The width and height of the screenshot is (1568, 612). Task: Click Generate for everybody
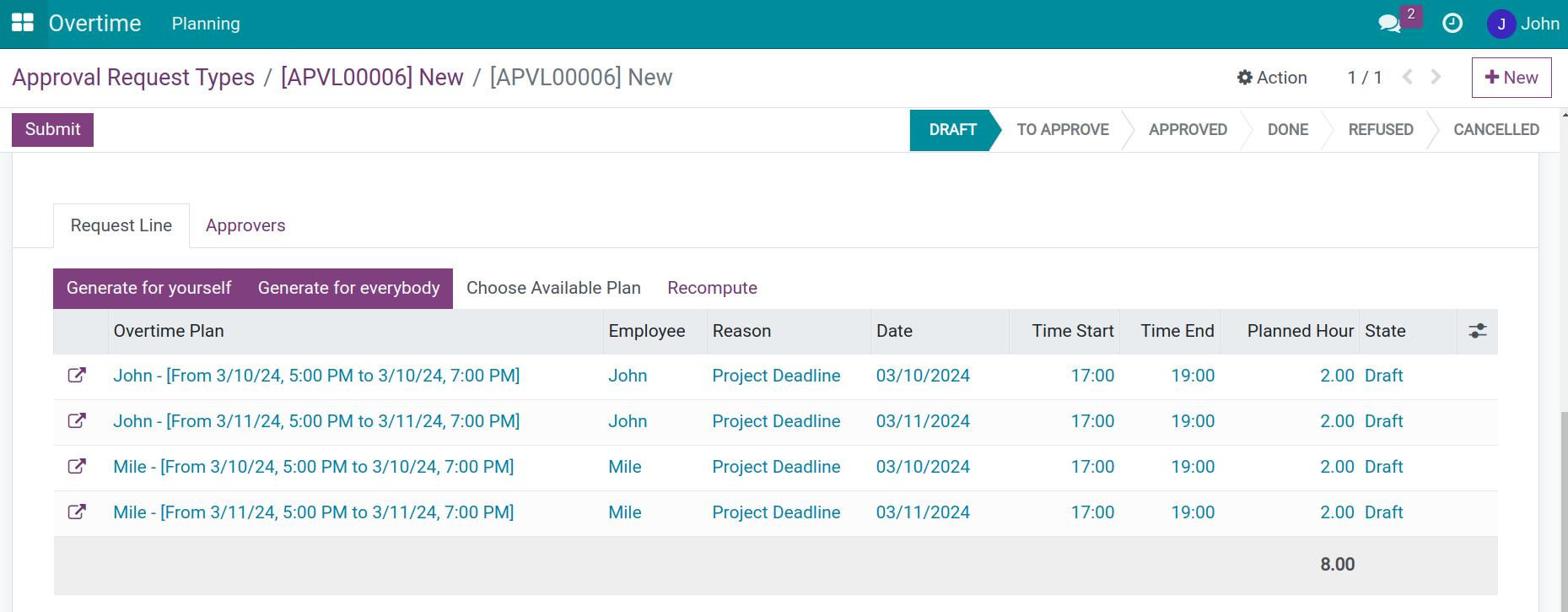(x=348, y=288)
